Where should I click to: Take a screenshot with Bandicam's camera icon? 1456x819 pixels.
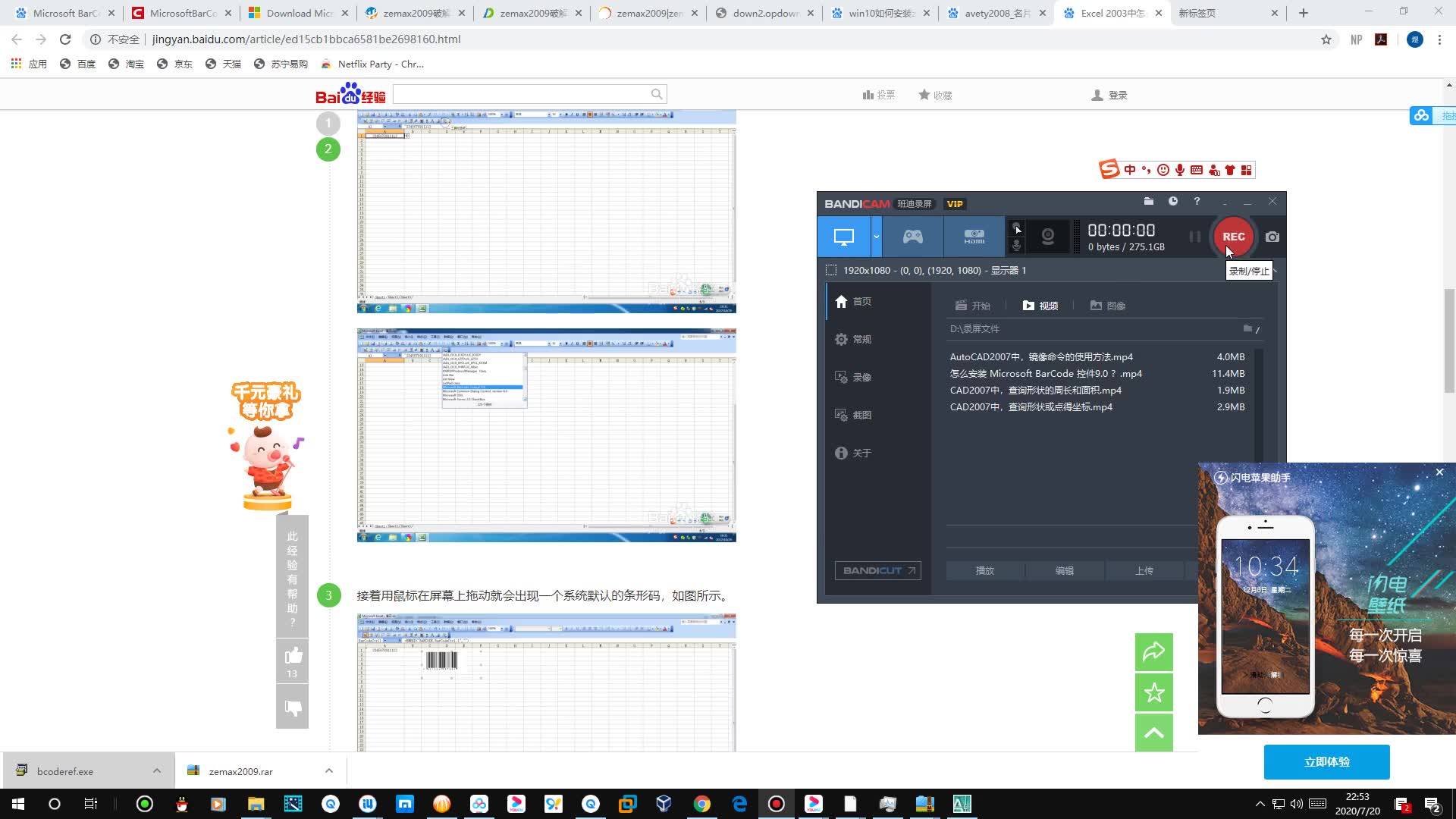(1272, 237)
